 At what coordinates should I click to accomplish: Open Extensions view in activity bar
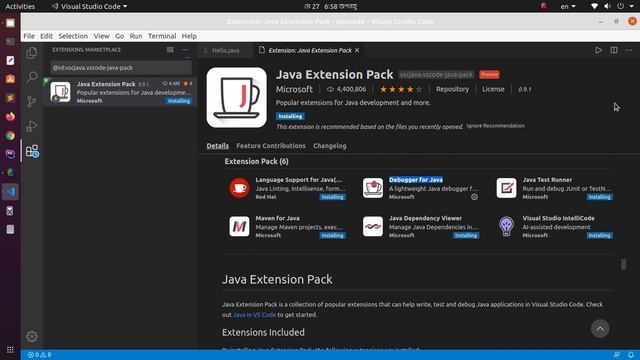pos(32,151)
